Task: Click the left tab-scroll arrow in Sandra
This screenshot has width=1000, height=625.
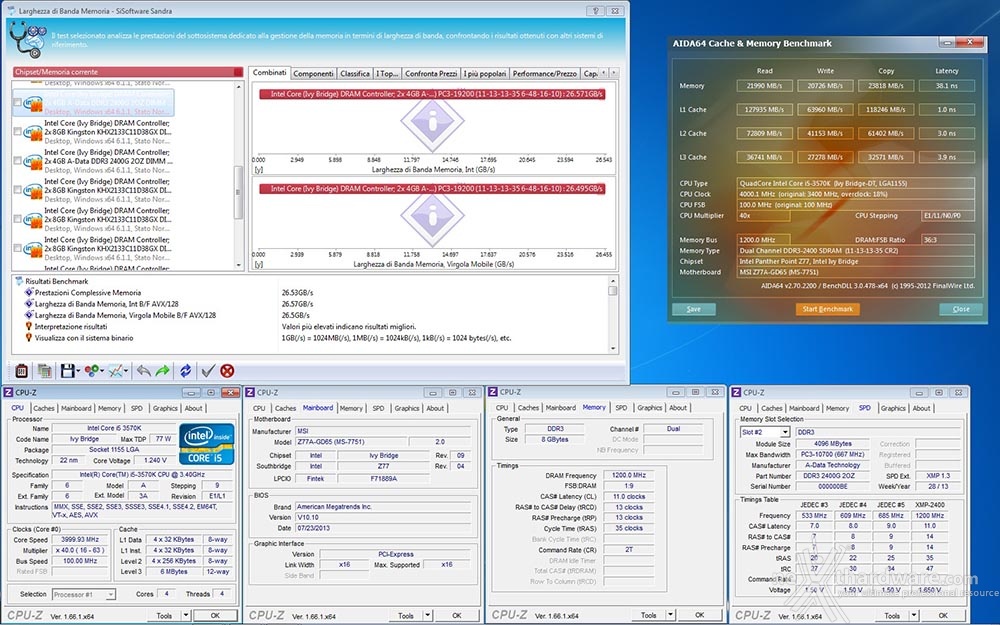Action: (604, 73)
